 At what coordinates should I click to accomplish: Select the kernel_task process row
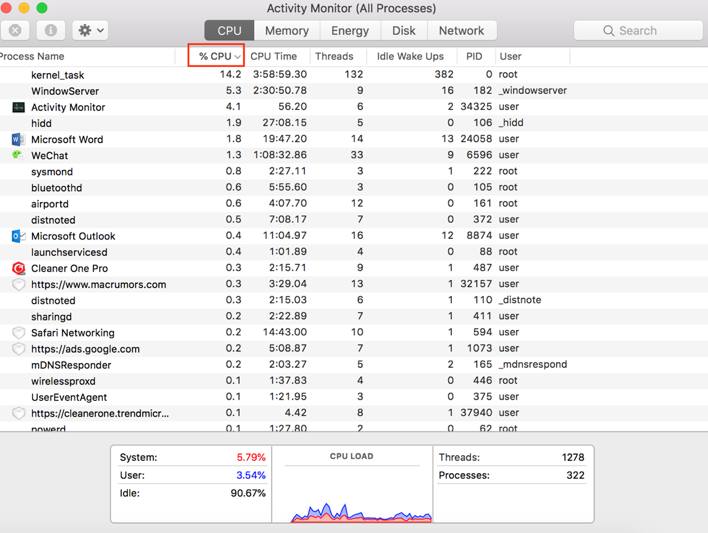click(x=58, y=75)
